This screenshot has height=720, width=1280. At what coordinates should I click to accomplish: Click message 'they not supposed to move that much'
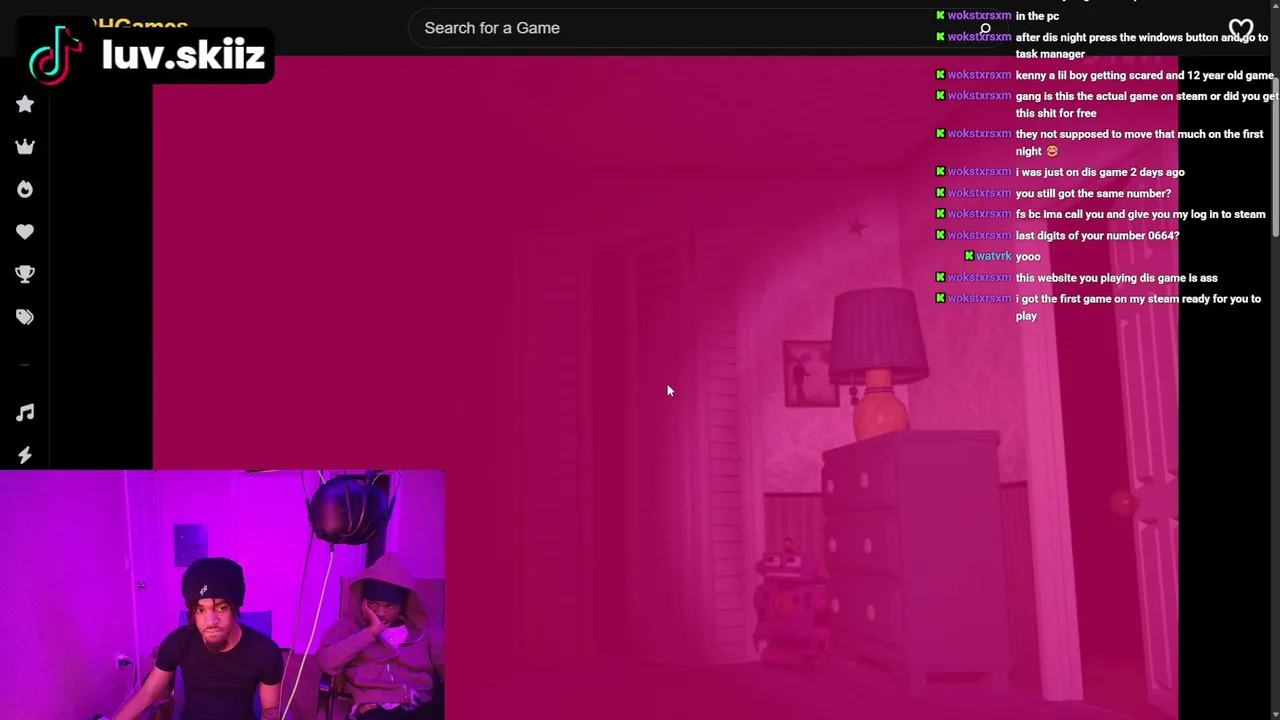(1139, 143)
